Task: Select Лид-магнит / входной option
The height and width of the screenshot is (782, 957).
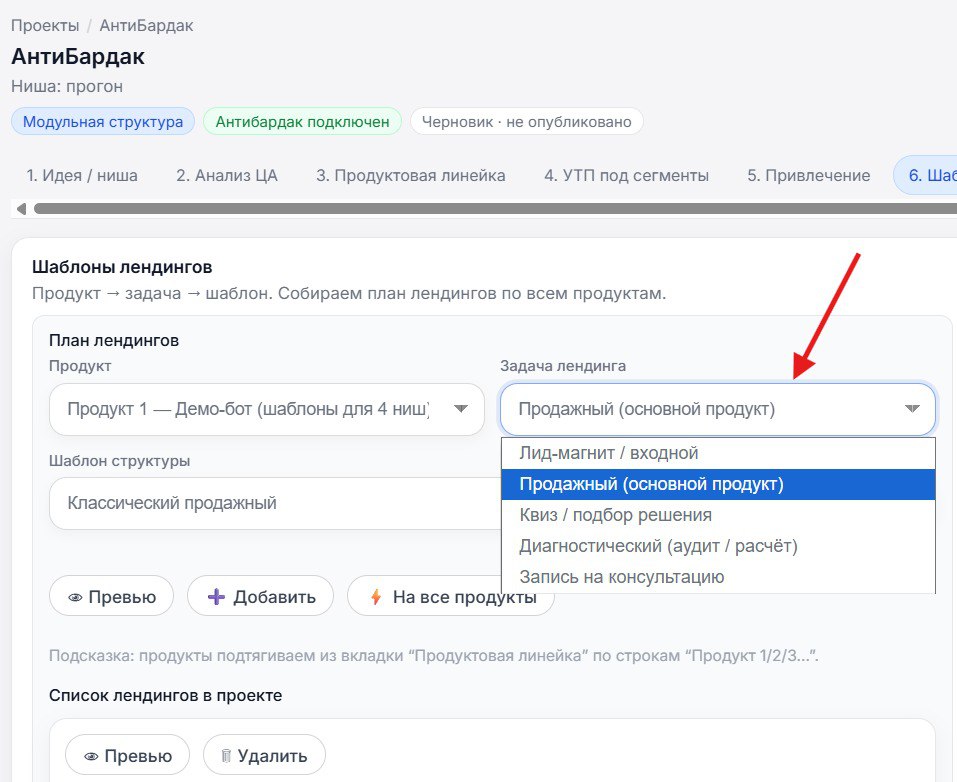Action: [x=608, y=453]
